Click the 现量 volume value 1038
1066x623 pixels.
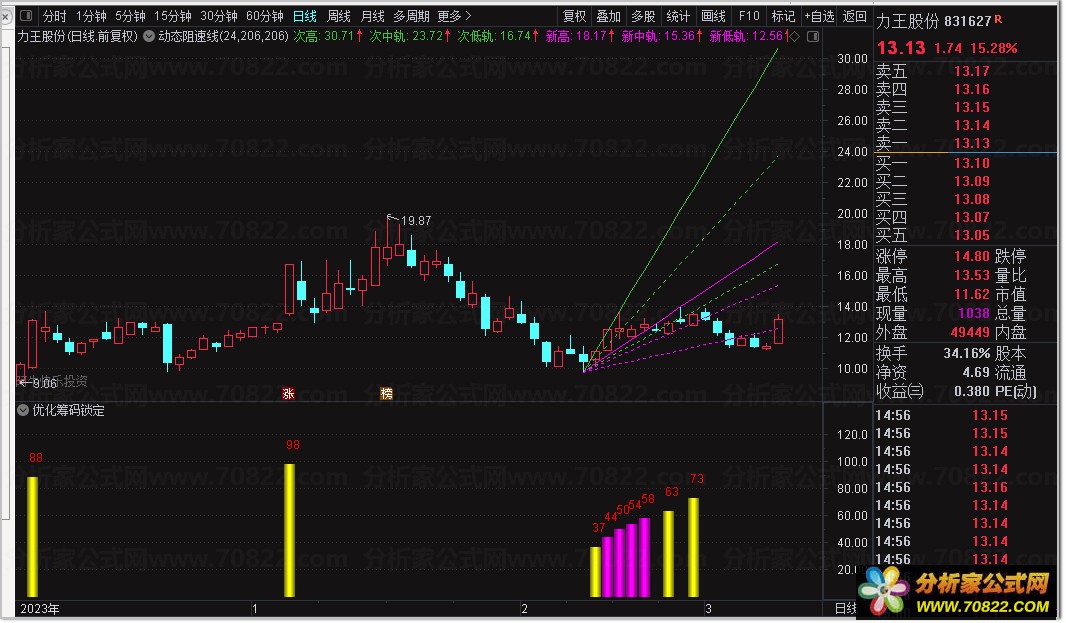pos(974,314)
